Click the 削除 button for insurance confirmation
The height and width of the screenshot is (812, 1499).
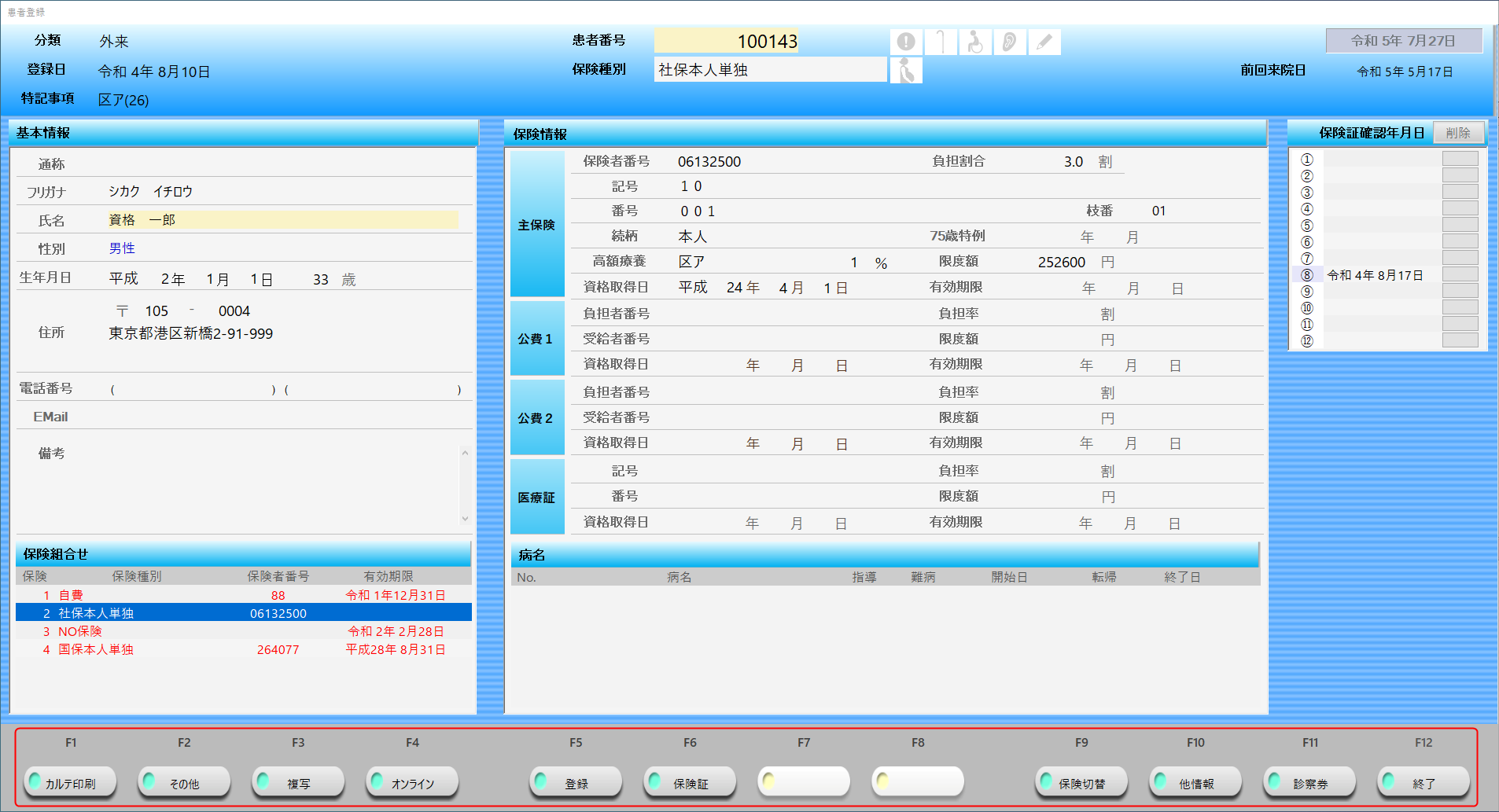pyautogui.click(x=1457, y=133)
